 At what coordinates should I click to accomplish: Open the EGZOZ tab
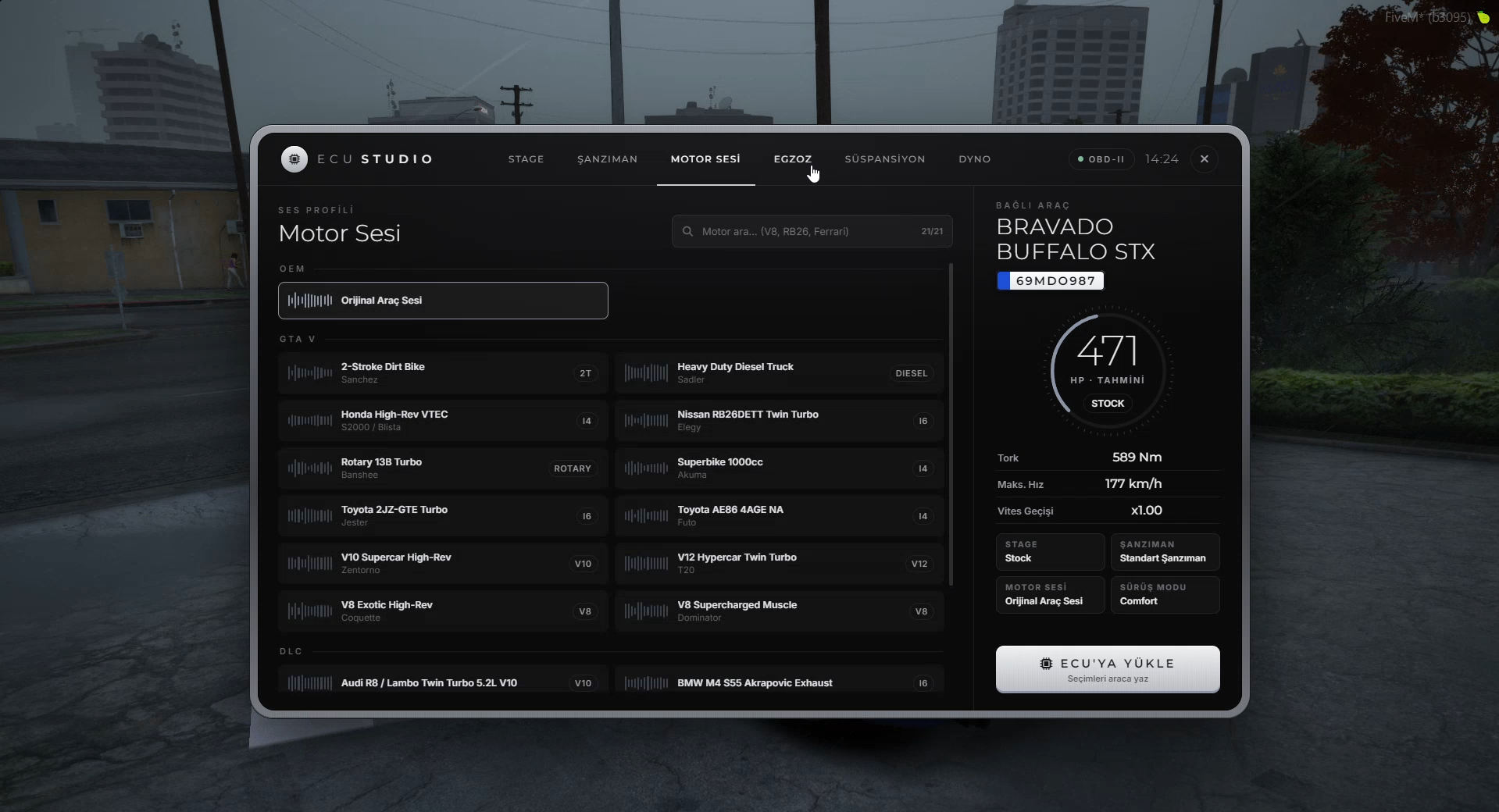[x=793, y=158]
